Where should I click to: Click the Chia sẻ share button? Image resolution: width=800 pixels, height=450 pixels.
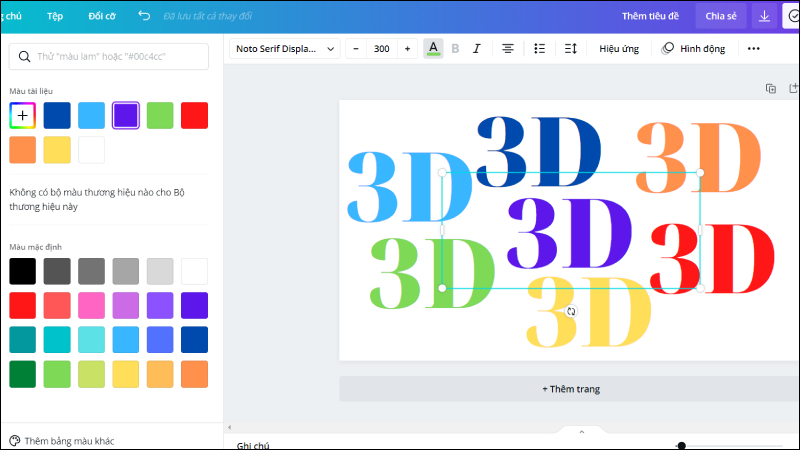coord(721,16)
